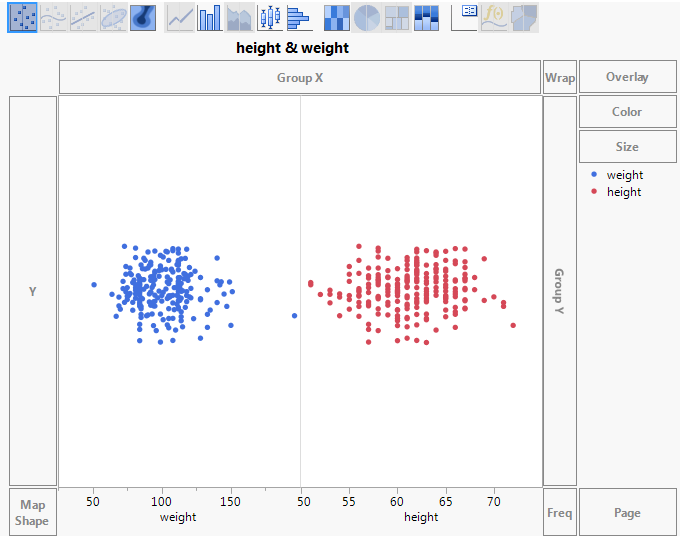Click the Wrap drop zone

coord(560,77)
